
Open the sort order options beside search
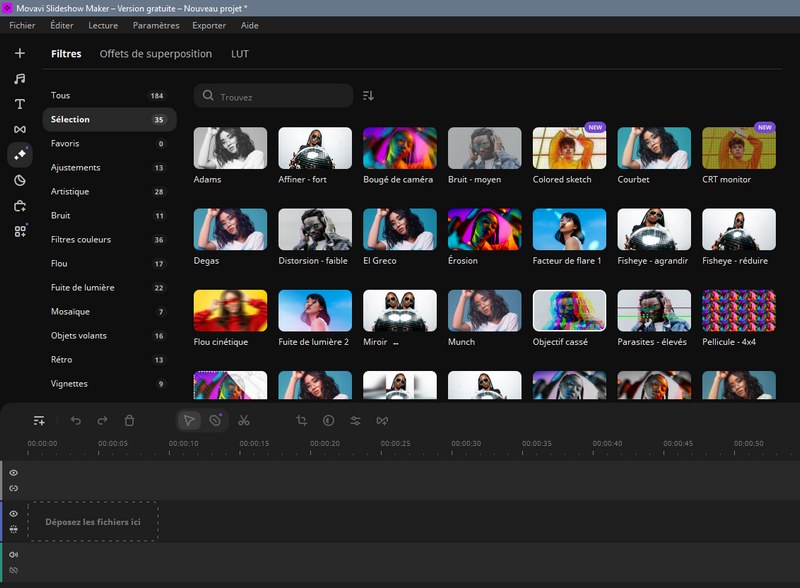[368, 96]
